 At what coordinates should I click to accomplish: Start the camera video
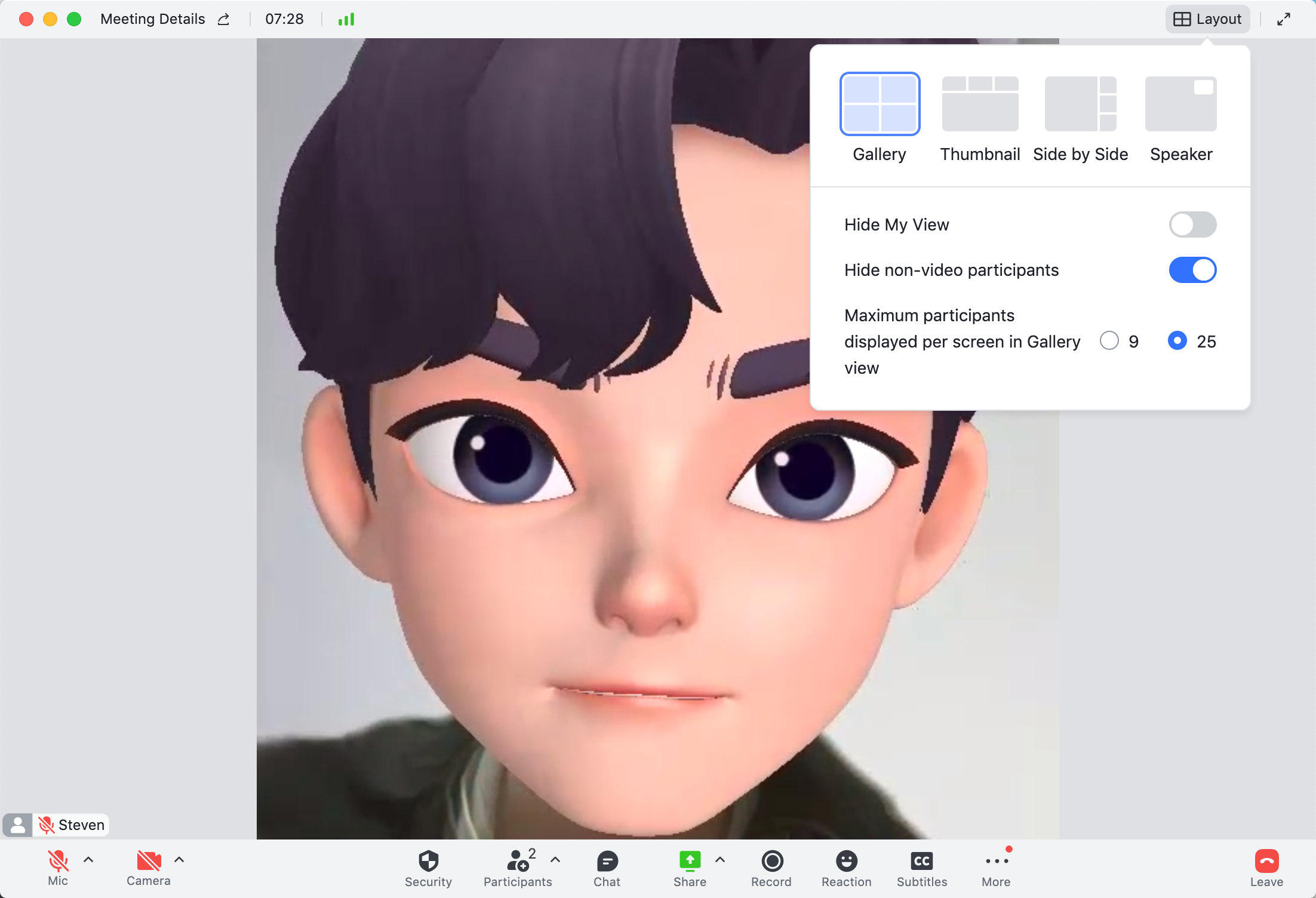click(149, 868)
